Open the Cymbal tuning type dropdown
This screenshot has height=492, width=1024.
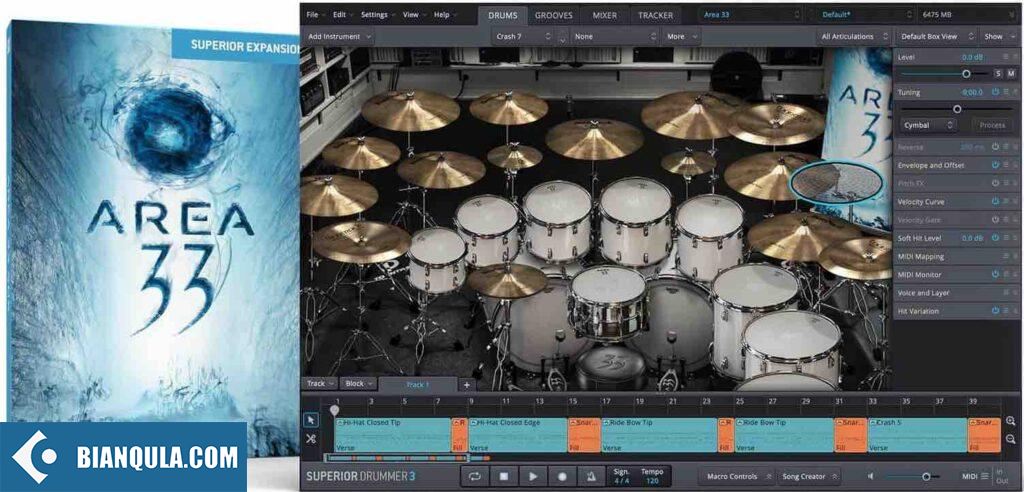pos(928,125)
